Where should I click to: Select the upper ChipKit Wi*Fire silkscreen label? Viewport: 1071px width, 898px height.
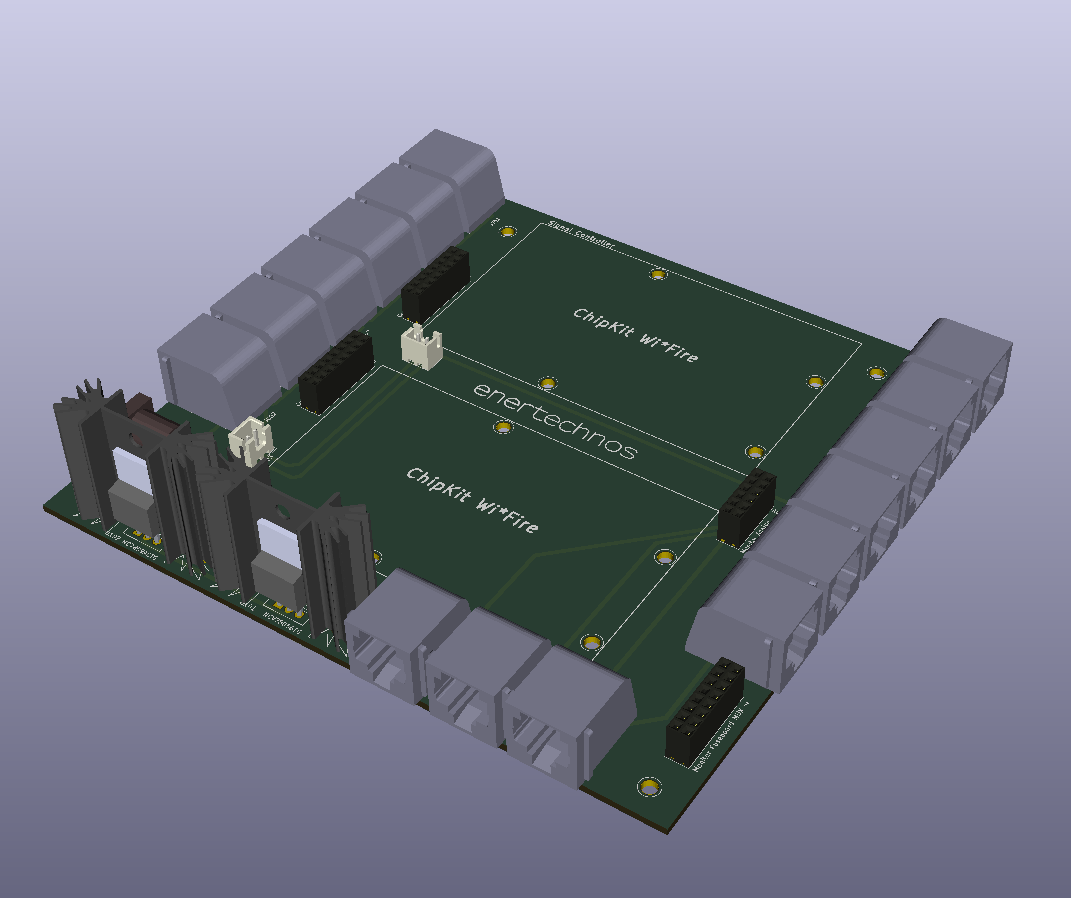pos(635,336)
